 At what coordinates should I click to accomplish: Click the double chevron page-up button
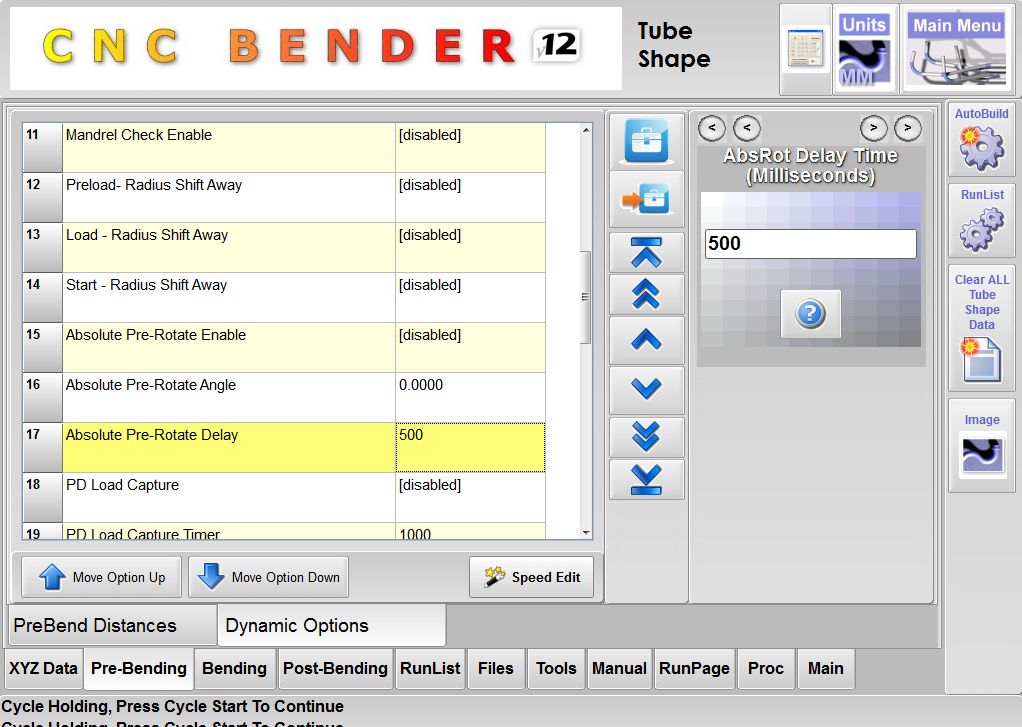(x=646, y=295)
